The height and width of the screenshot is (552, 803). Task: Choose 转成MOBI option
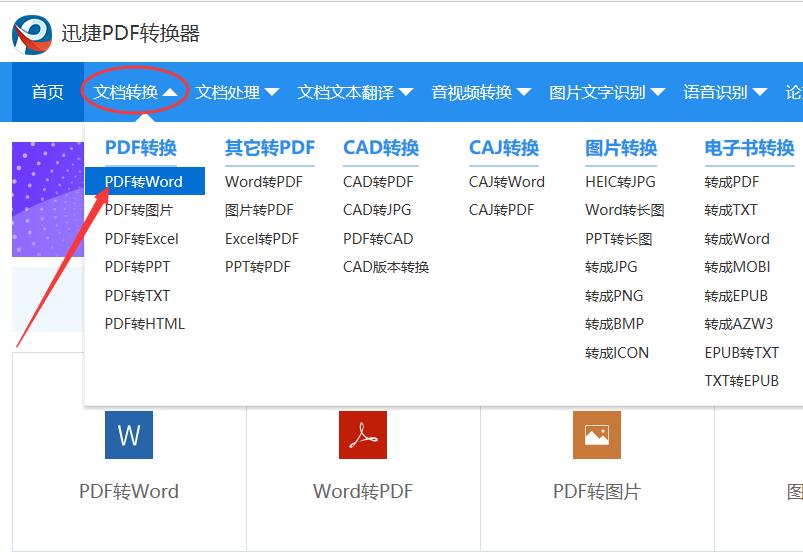click(x=737, y=267)
